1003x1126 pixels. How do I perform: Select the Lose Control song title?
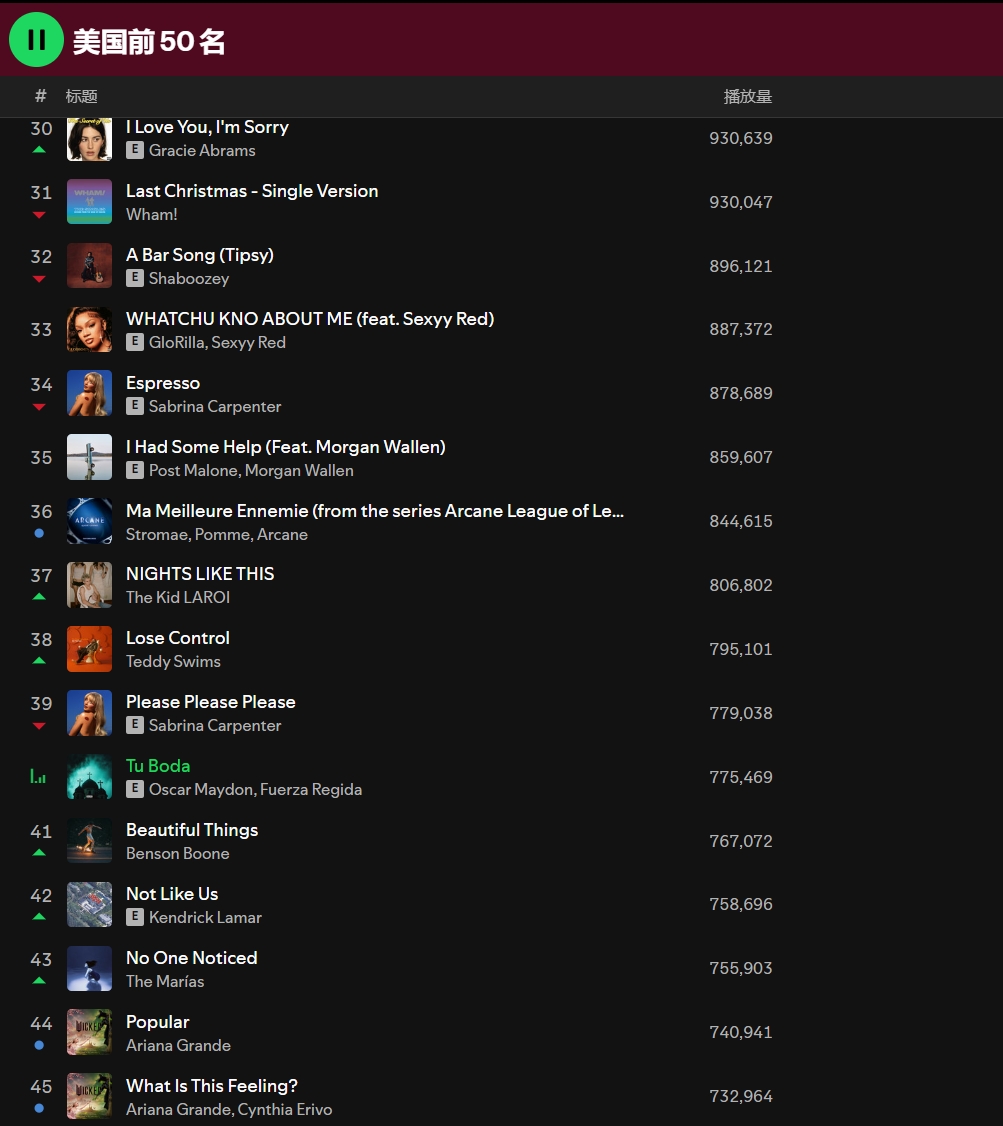tap(178, 638)
